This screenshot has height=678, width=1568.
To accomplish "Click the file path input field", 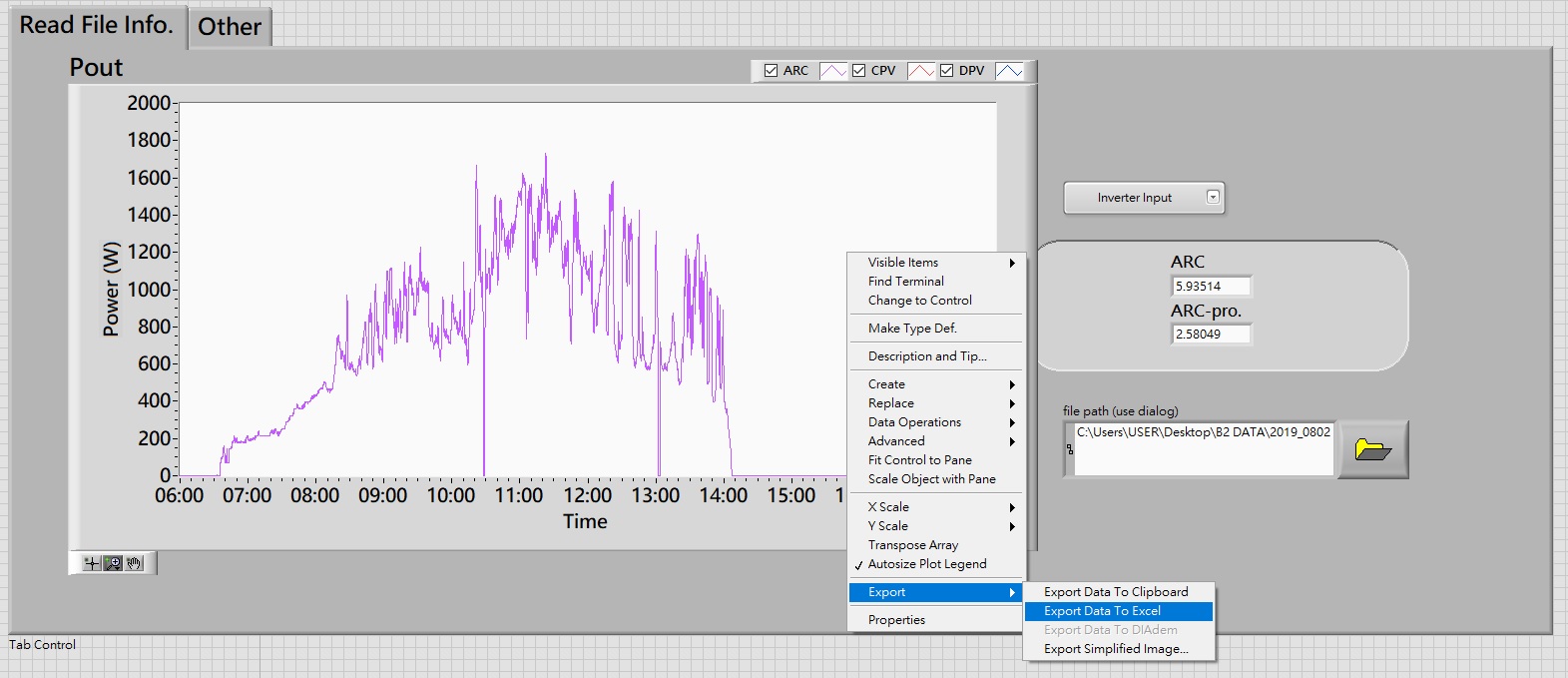I will (1203, 448).
